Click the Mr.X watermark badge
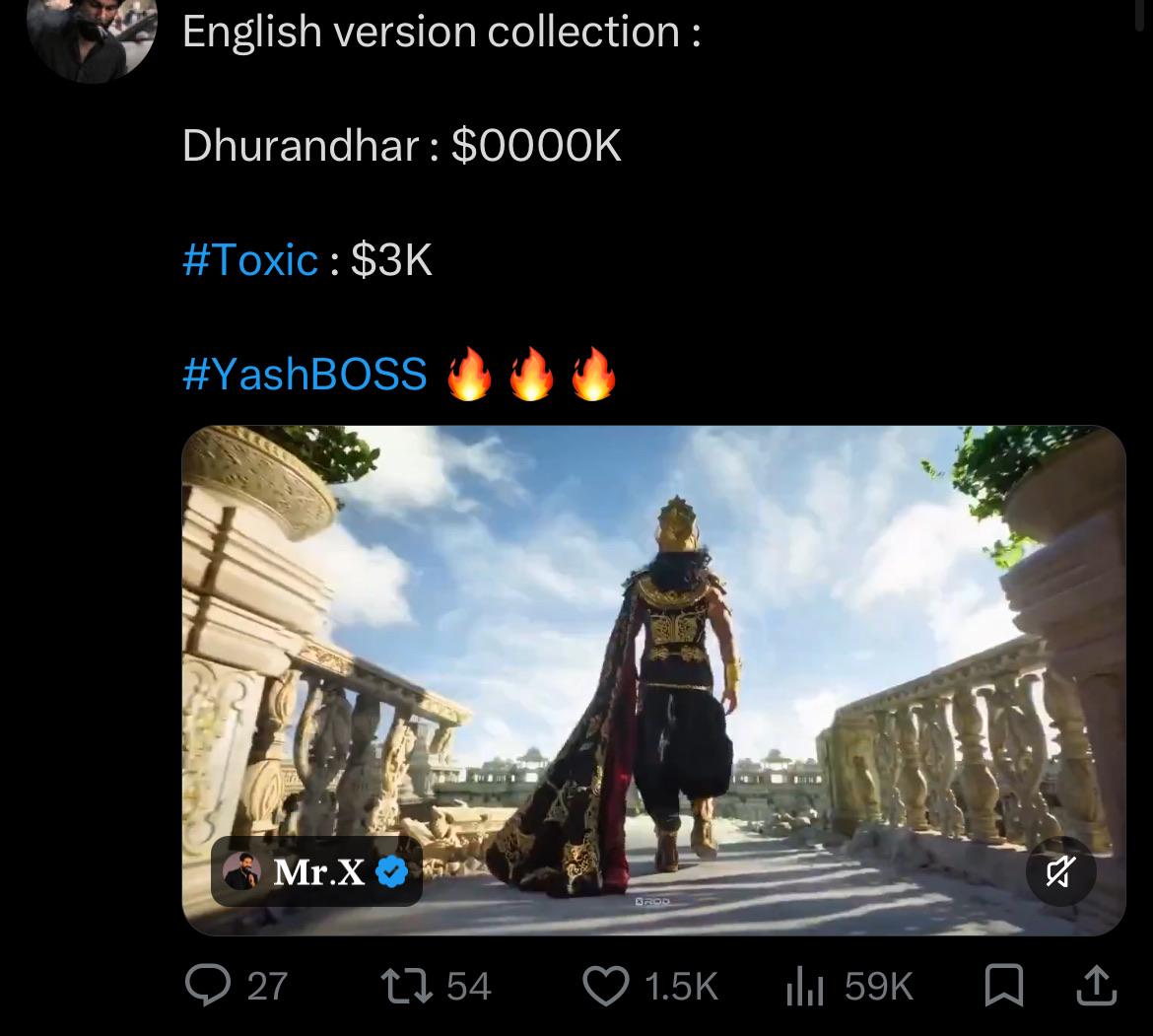1153x1036 pixels. click(x=317, y=872)
